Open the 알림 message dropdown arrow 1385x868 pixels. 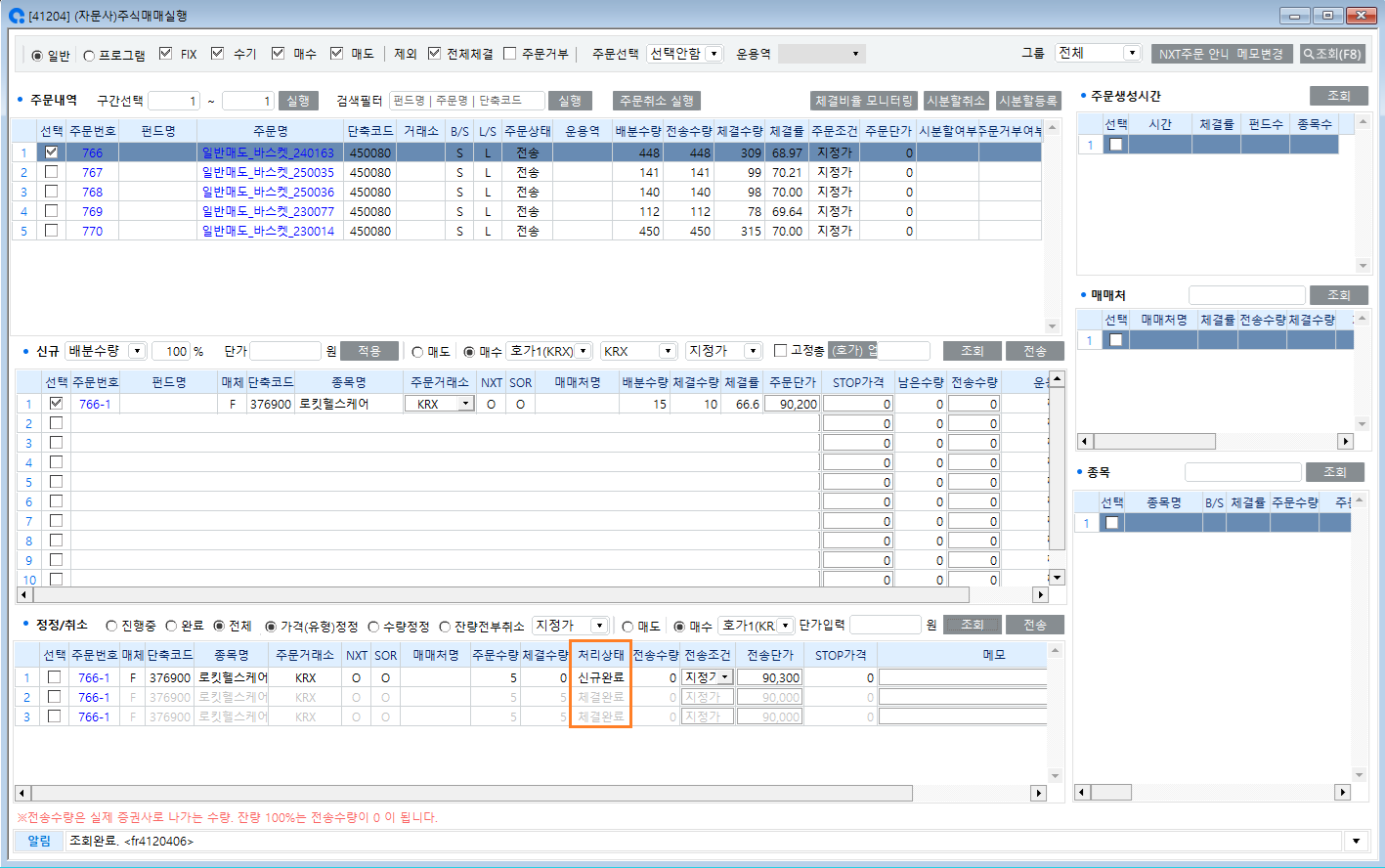click(x=1356, y=842)
